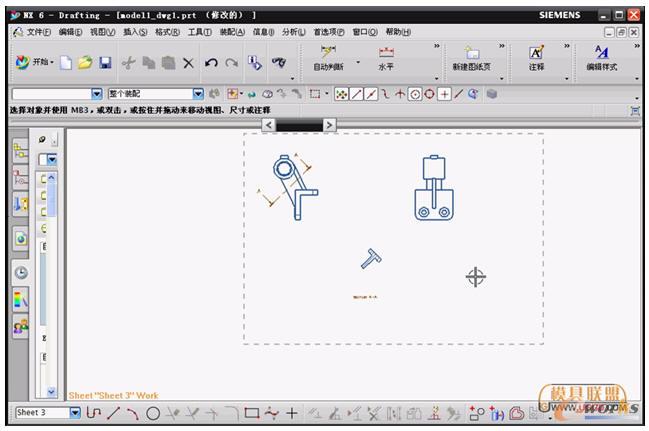The height and width of the screenshot is (431, 649).
Task: Click the Undo arrow icon
Action: click(211, 63)
